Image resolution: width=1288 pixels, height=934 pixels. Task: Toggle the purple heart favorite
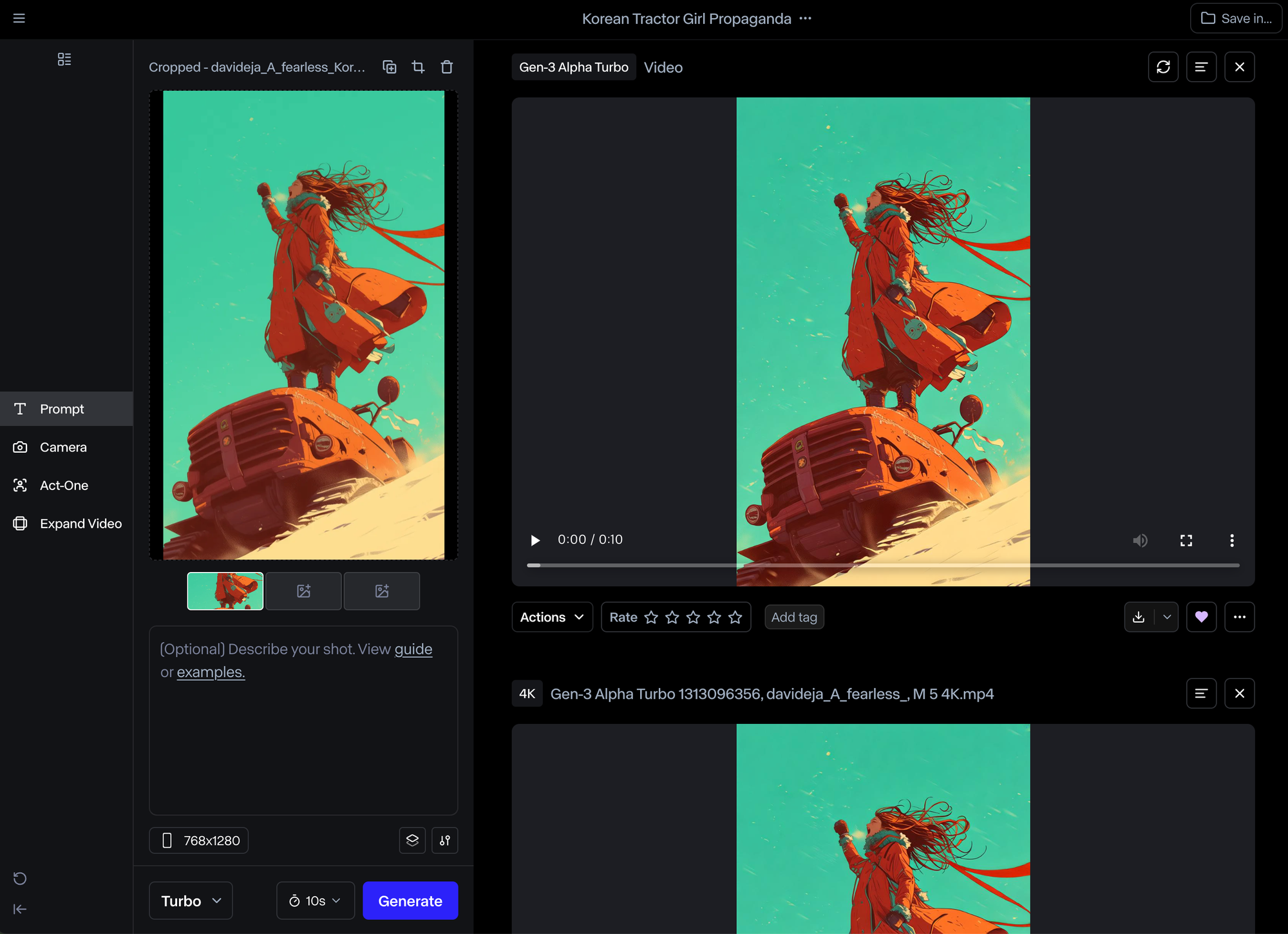point(1201,617)
